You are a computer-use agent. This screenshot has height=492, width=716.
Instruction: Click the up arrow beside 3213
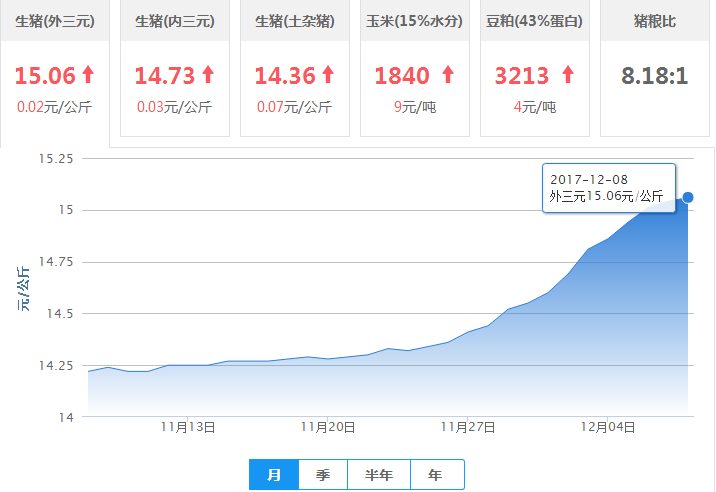pos(568,74)
